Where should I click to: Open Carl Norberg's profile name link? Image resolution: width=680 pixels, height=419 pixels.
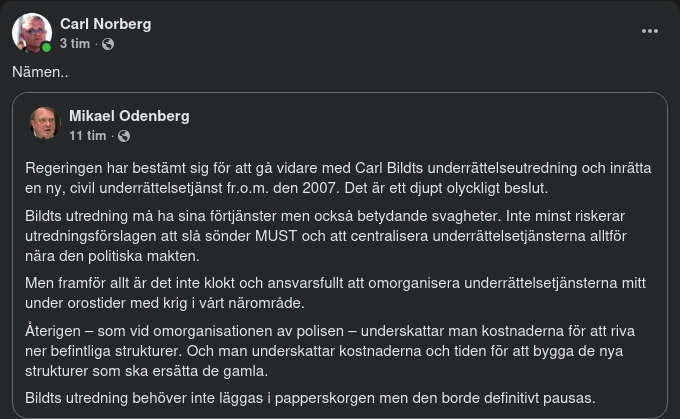click(x=105, y=24)
